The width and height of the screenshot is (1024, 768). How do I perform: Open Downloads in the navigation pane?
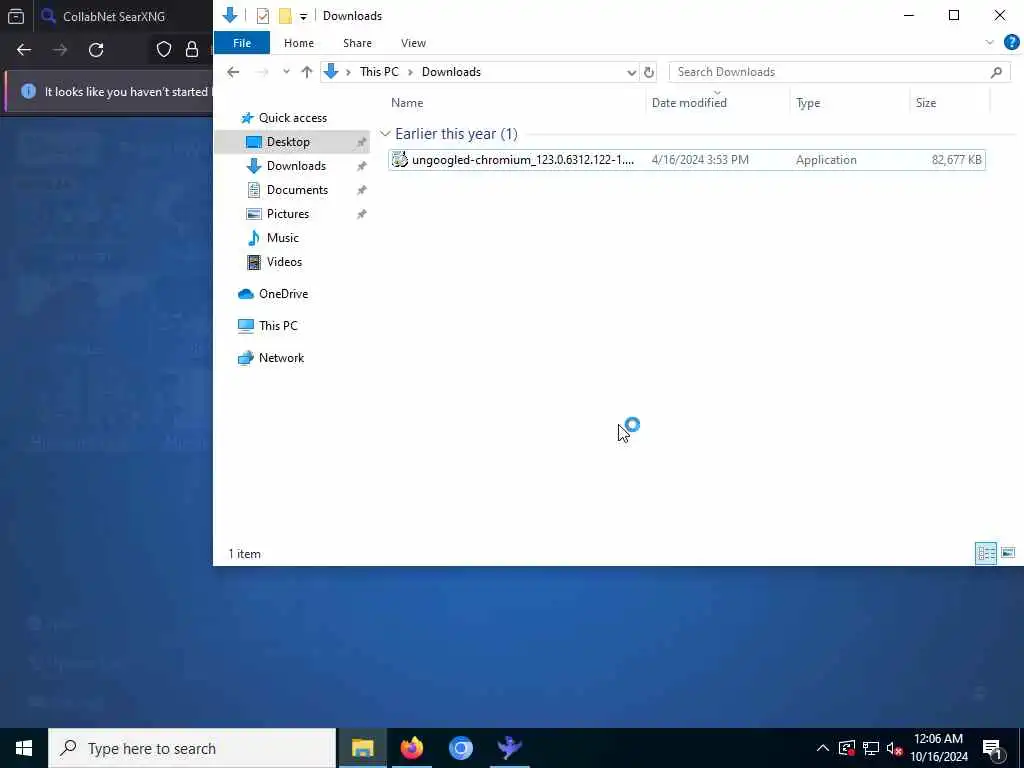coord(296,166)
